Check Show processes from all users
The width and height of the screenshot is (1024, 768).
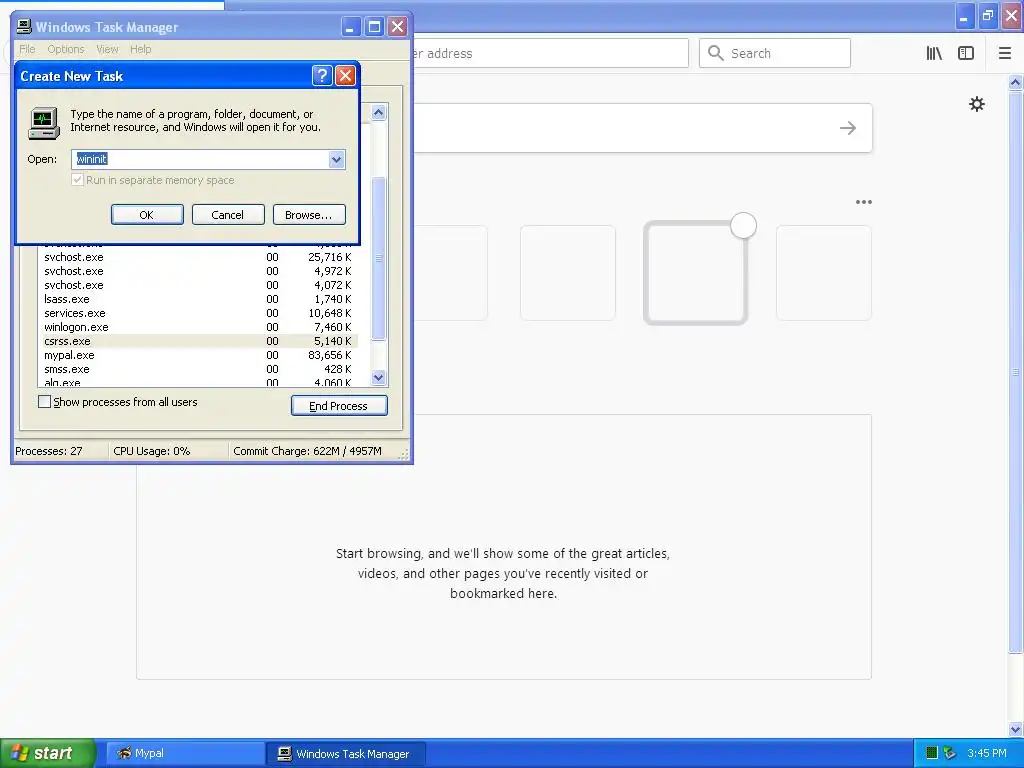[44, 402]
